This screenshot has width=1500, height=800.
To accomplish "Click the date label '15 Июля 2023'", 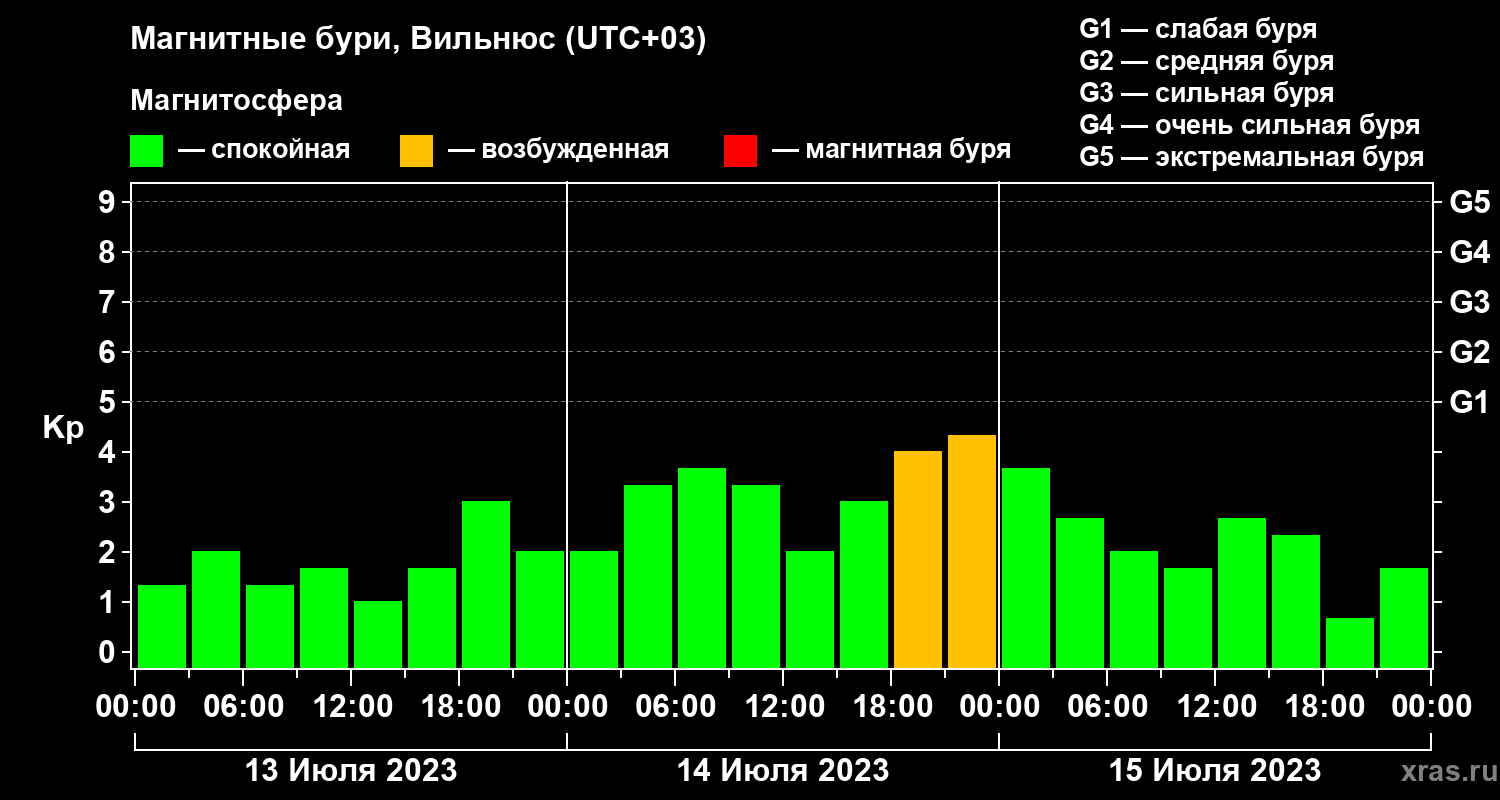I will 1215,771.
